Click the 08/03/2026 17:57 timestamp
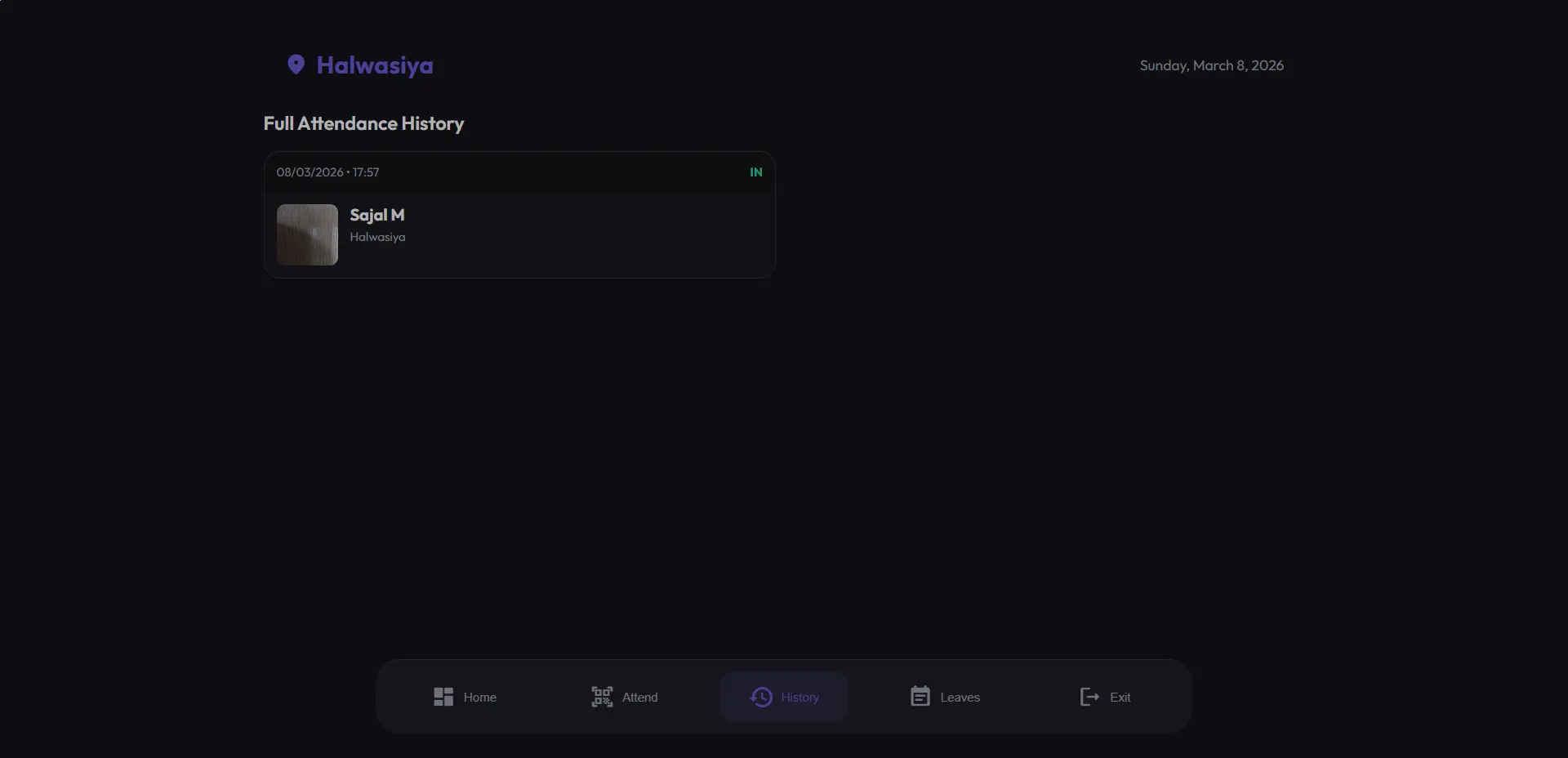Viewport: 1568px width, 758px height. coord(327,172)
